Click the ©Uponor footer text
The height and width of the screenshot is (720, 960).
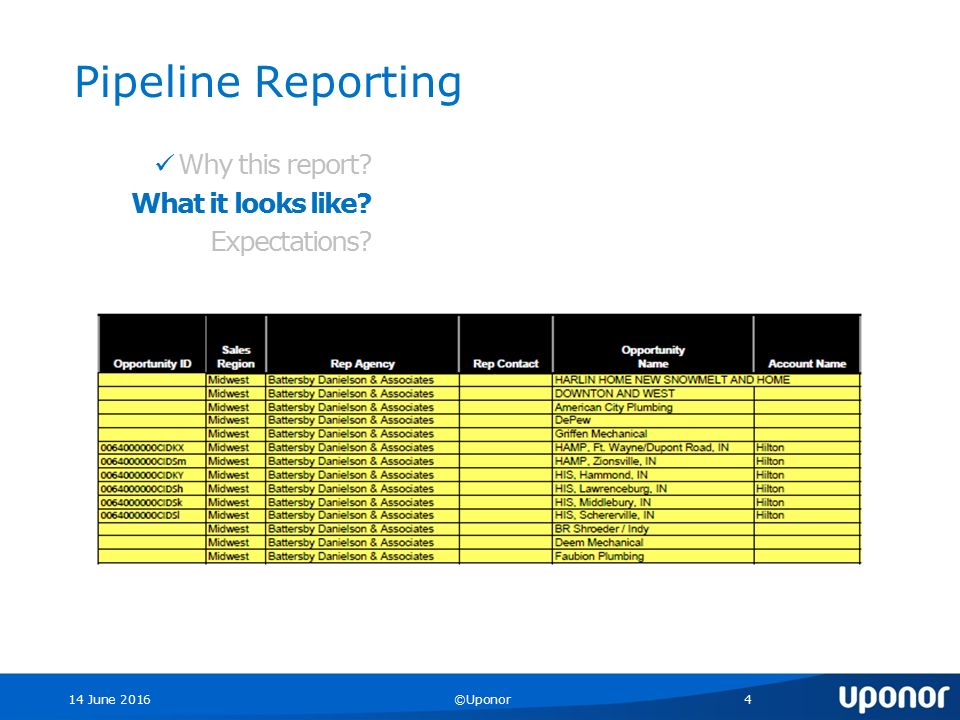coord(482,700)
